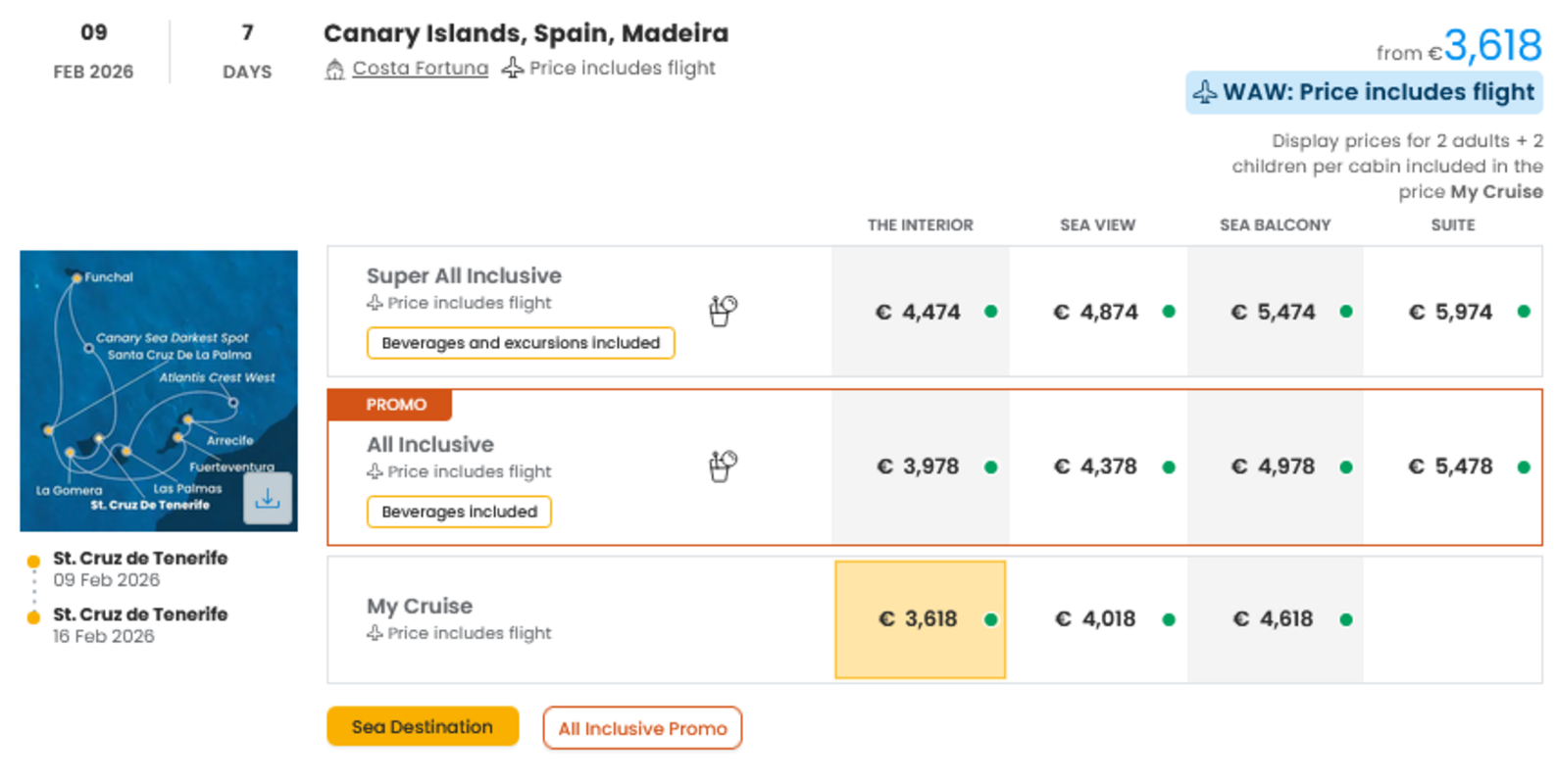The height and width of the screenshot is (784, 1556).
Task: Toggle the green availability dot next to €4,474
Action: [991, 312]
